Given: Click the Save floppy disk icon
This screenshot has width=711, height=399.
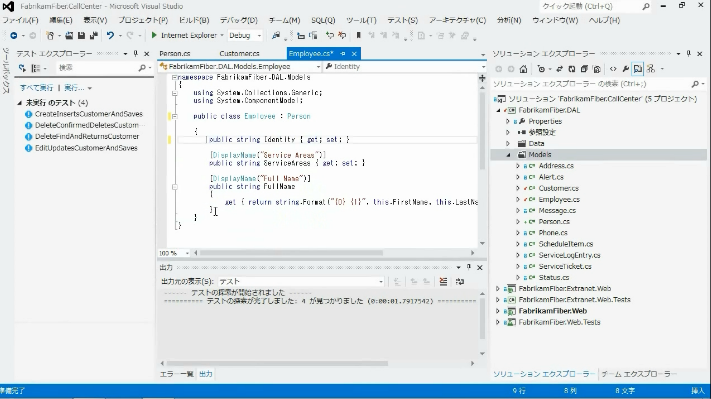Looking at the screenshot, I should 82,35.
